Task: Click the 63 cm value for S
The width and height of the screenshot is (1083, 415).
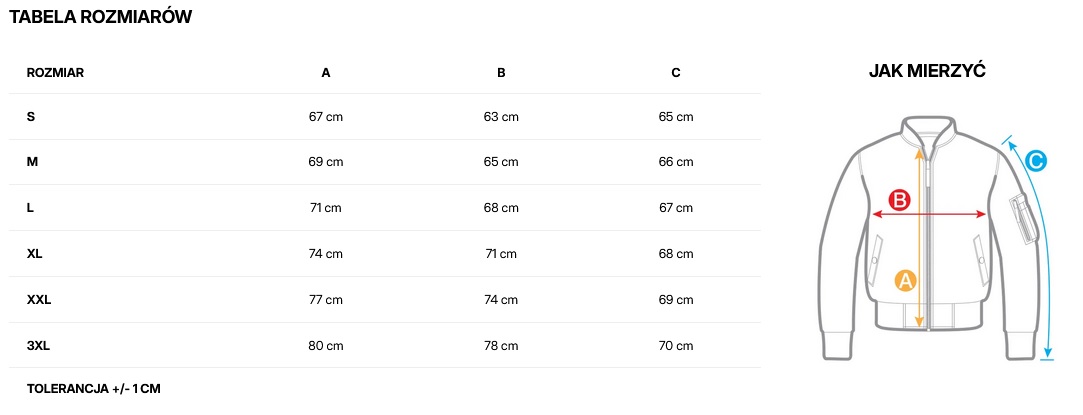Action: click(x=501, y=117)
